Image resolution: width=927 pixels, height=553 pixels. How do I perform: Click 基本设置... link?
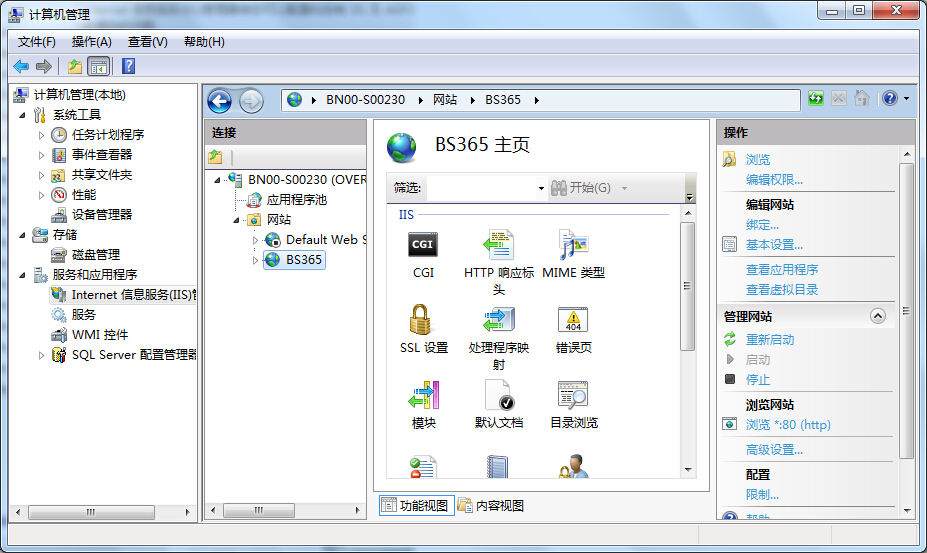pos(774,245)
